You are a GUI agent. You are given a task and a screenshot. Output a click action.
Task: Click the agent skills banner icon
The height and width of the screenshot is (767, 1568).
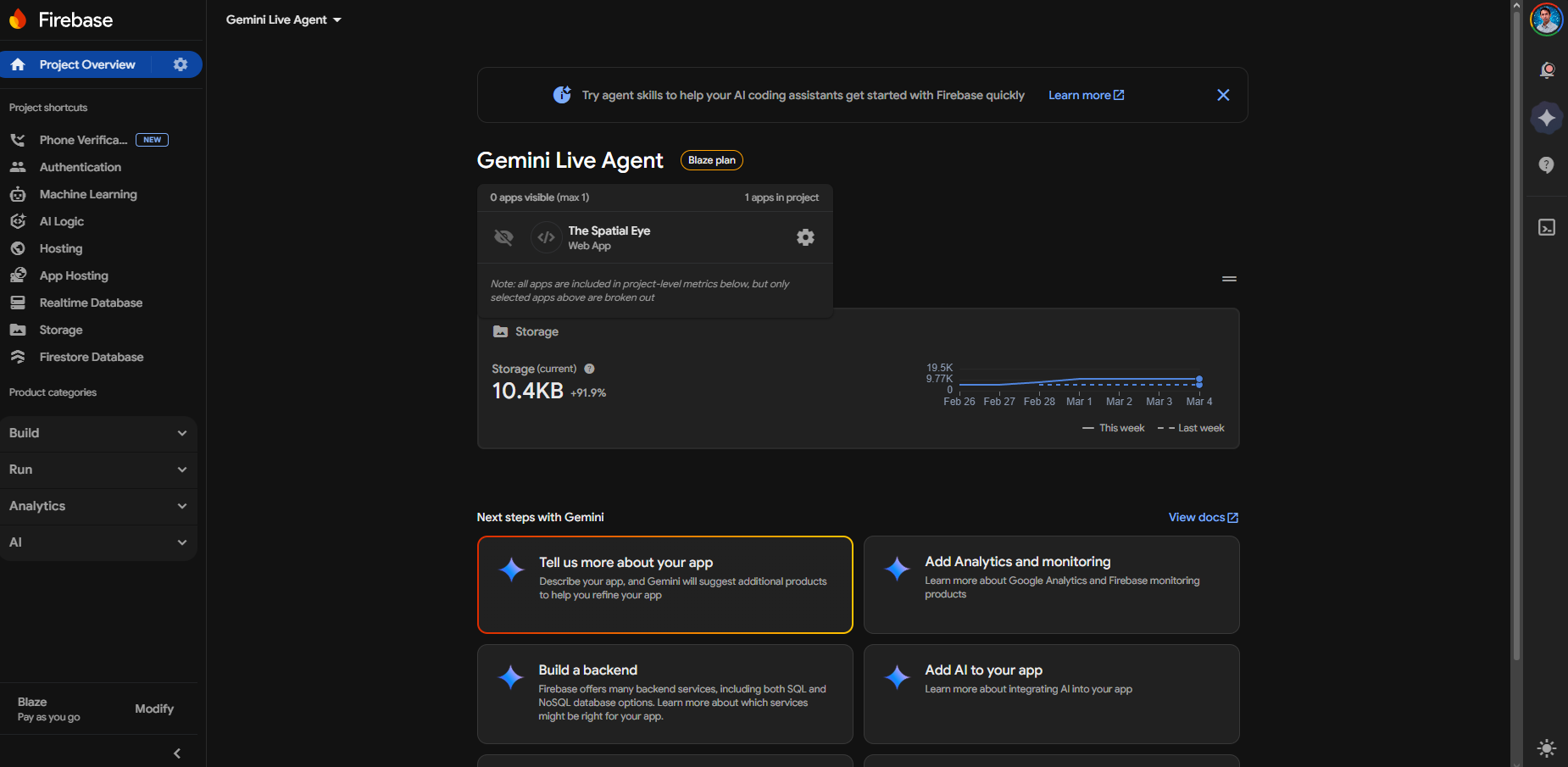click(562, 95)
